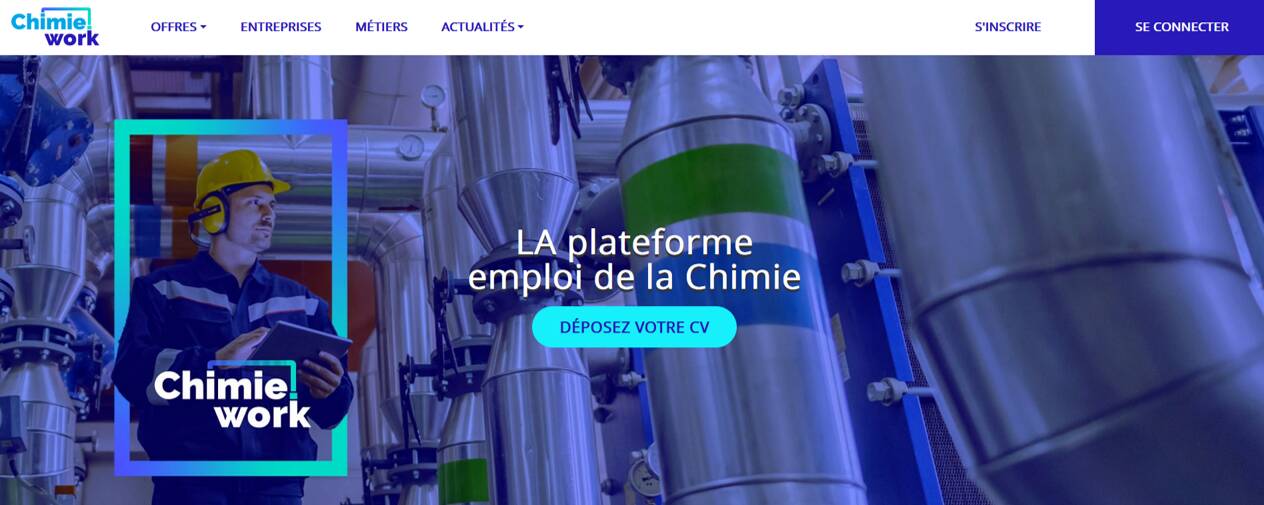This screenshot has height=505, width=1264.
Task: Click the caret arrow next to OFFRES
Action: click(x=203, y=27)
